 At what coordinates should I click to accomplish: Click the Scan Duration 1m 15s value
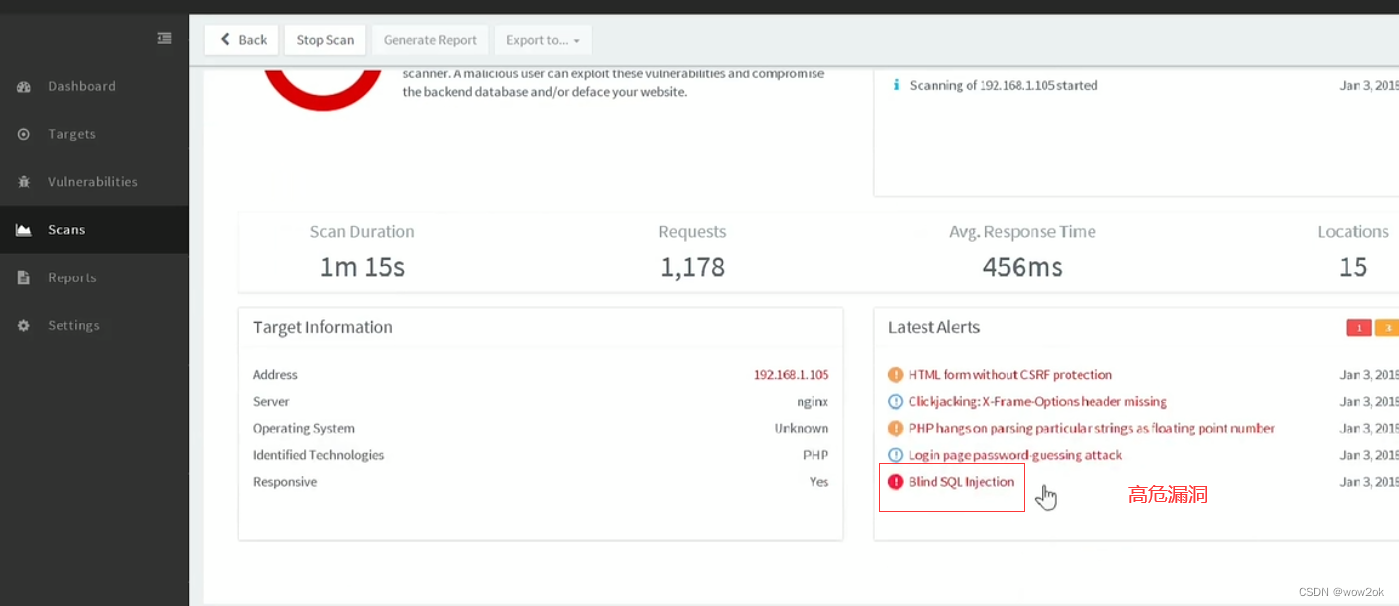pos(362,267)
